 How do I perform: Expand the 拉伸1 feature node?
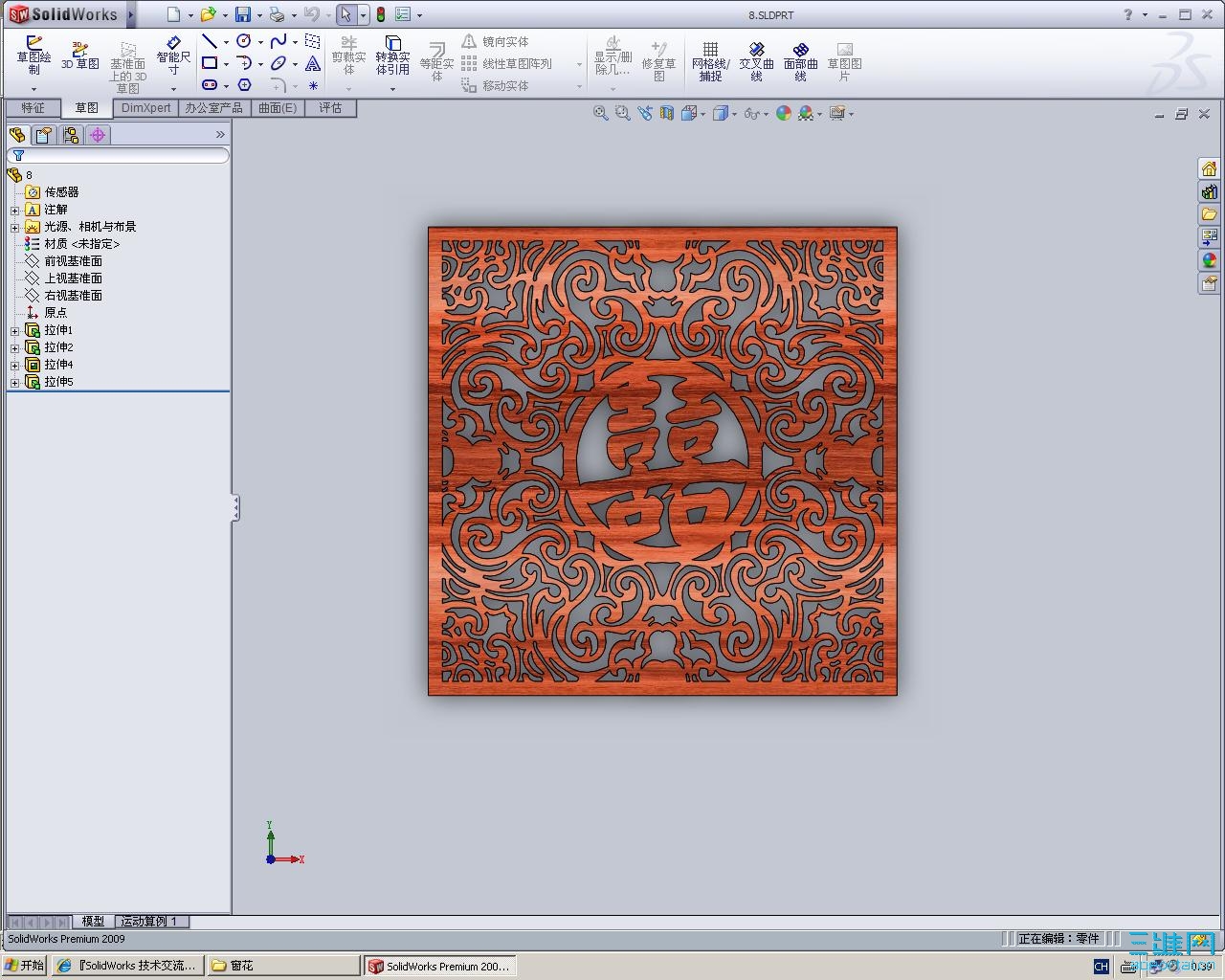tap(14, 330)
